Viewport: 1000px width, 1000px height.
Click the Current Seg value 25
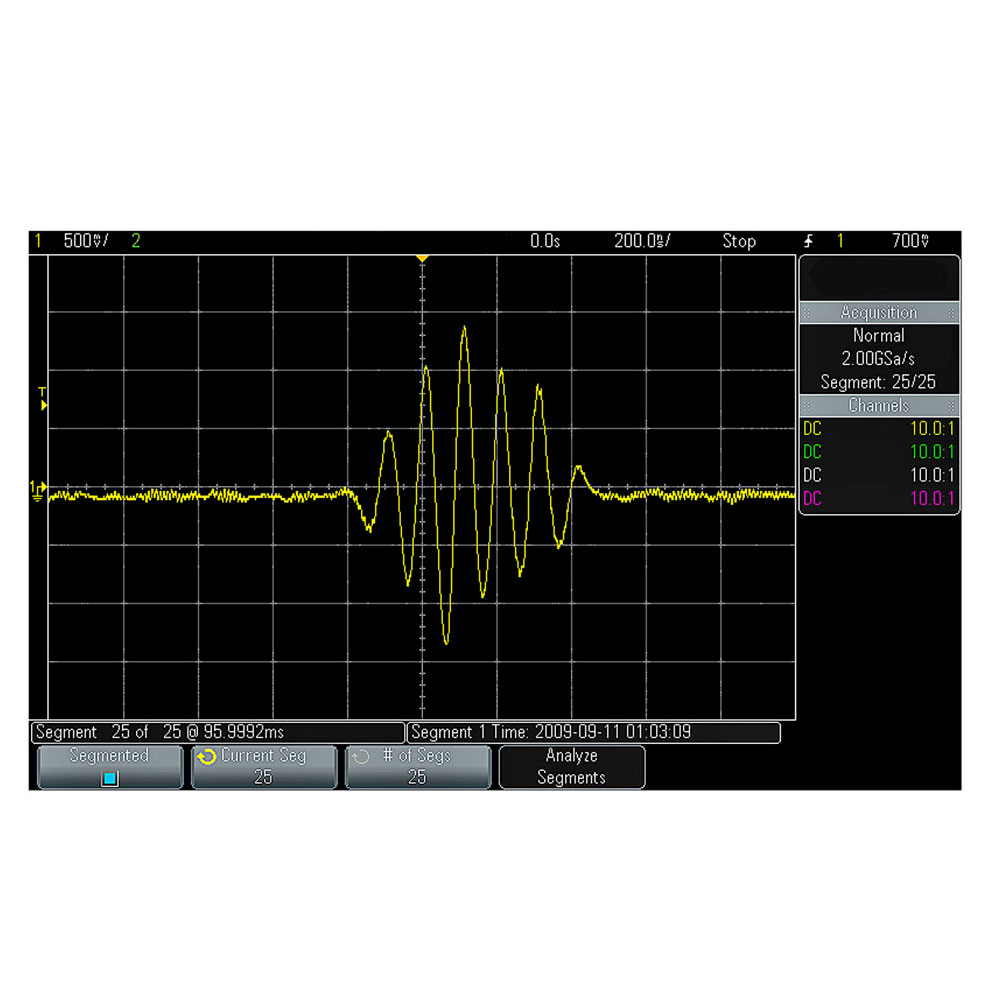tap(263, 777)
